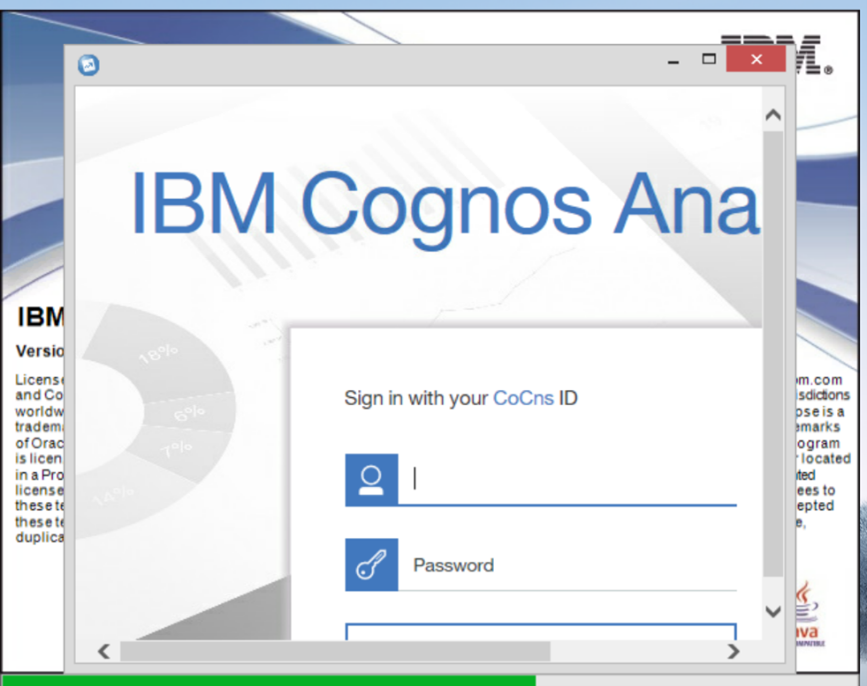This screenshot has height=686, width=867.
Task: Click the Cognos app icon in title bar
Action: (88, 65)
